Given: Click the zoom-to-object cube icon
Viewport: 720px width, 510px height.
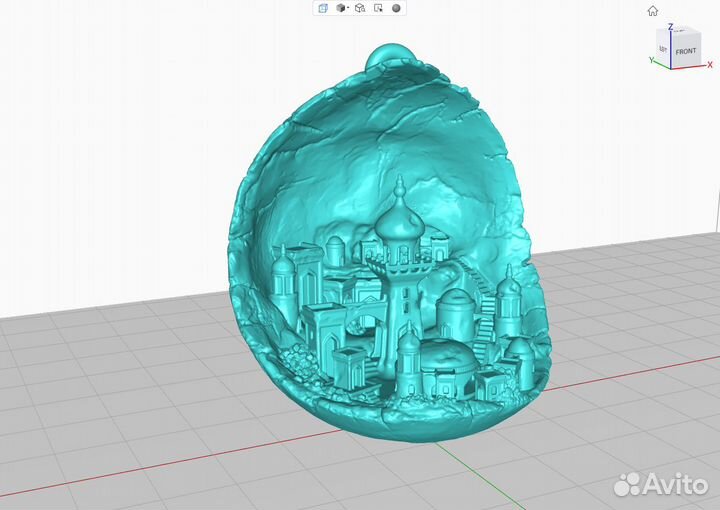Looking at the screenshot, I should coord(360,8).
